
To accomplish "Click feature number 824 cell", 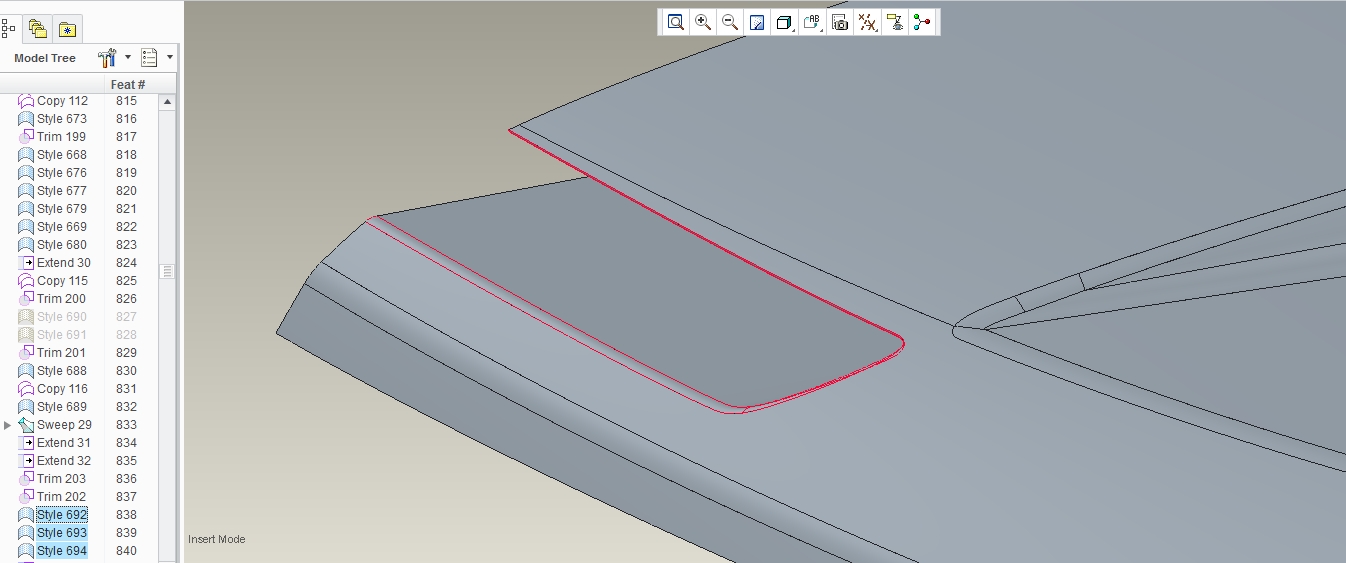I will click(x=126, y=263).
